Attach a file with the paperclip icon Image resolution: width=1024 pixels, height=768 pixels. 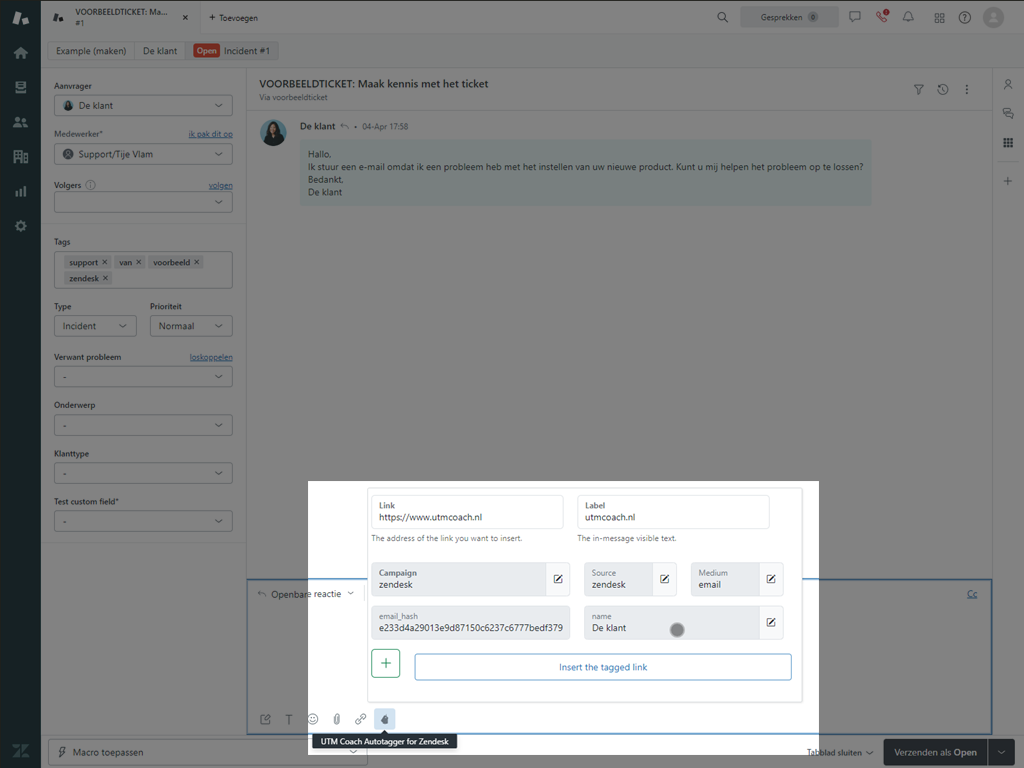pos(337,719)
